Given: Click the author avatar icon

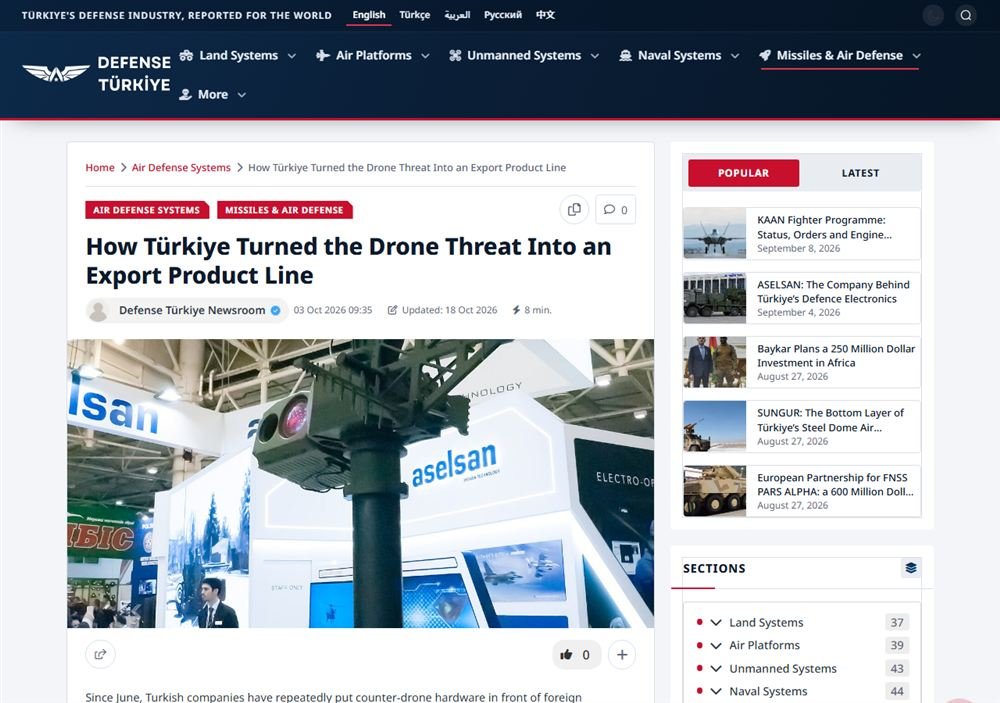Looking at the screenshot, I should [x=98, y=311].
